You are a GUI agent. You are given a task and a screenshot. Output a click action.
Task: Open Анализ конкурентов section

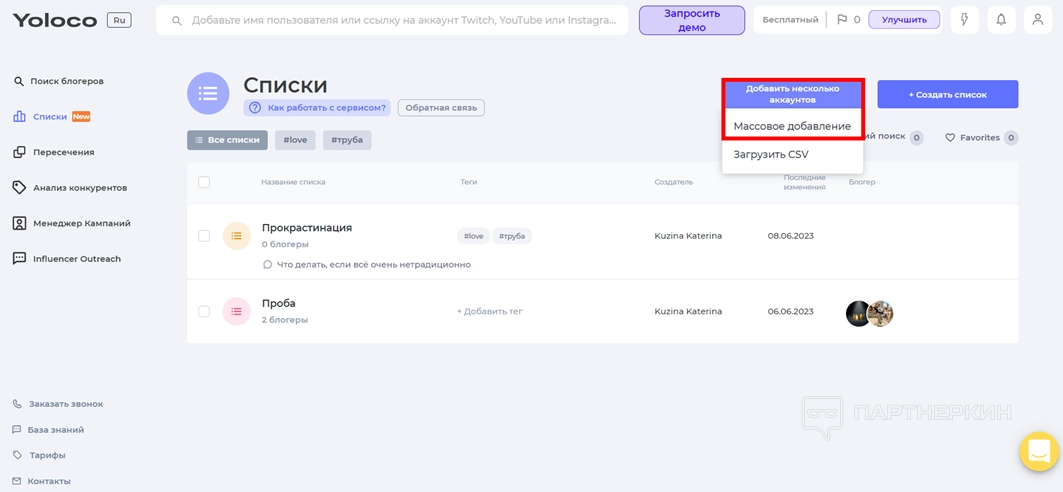click(x=79, y=188)
